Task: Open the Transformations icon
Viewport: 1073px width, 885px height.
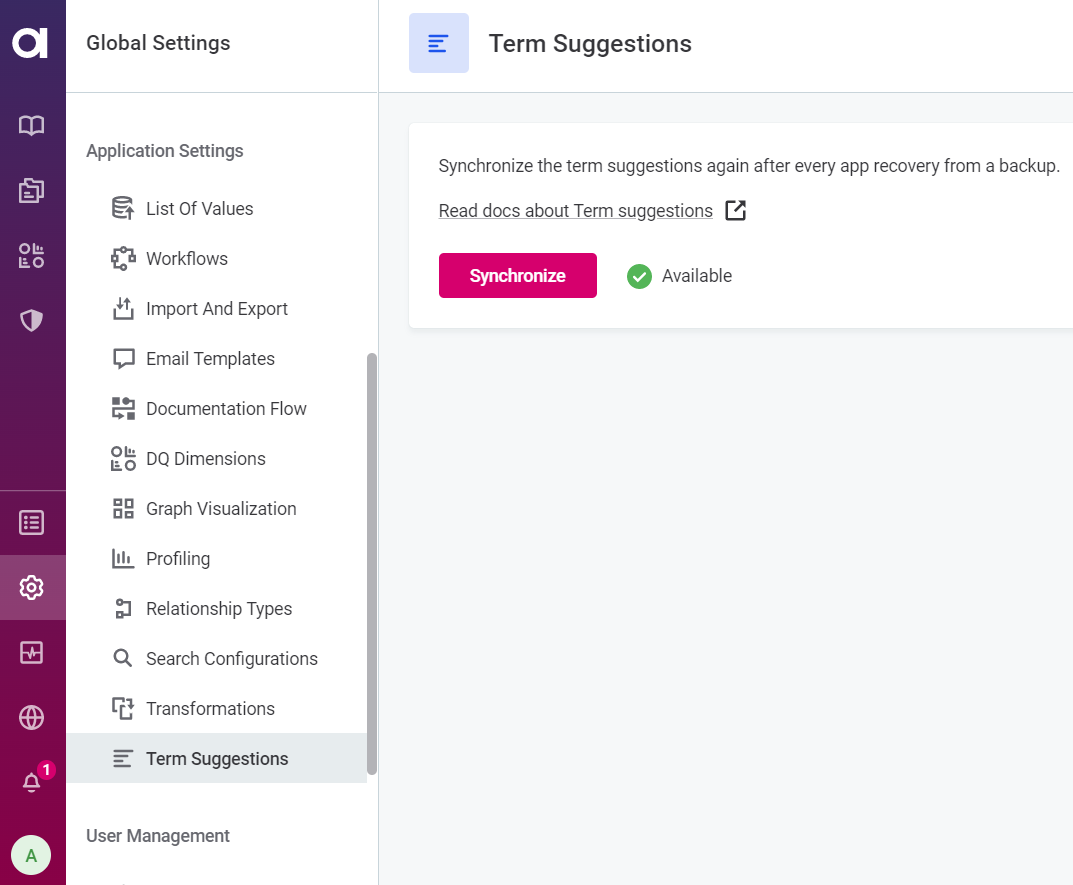Action: pyautogui.click(x=122, y=708)
